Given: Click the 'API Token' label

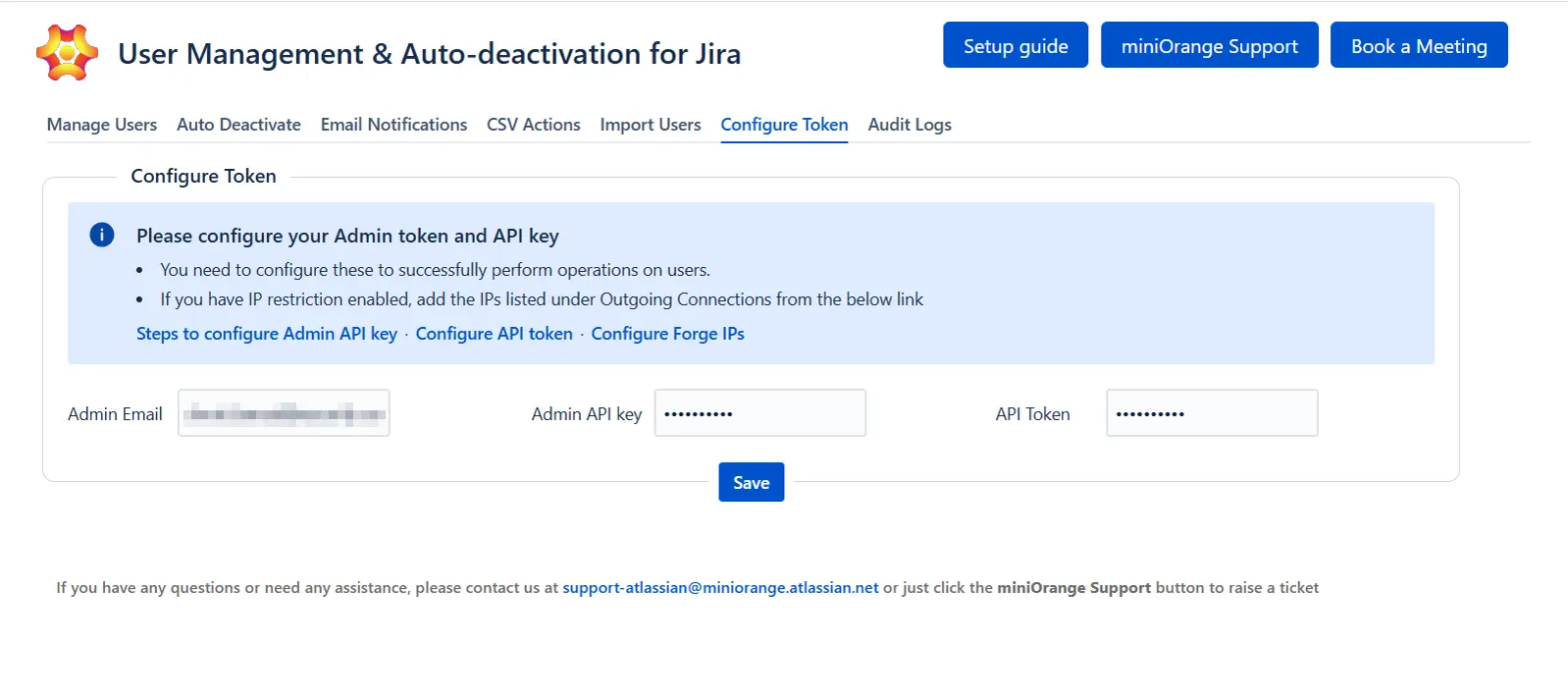Looking at the screenshot, I should (1032, 414).
